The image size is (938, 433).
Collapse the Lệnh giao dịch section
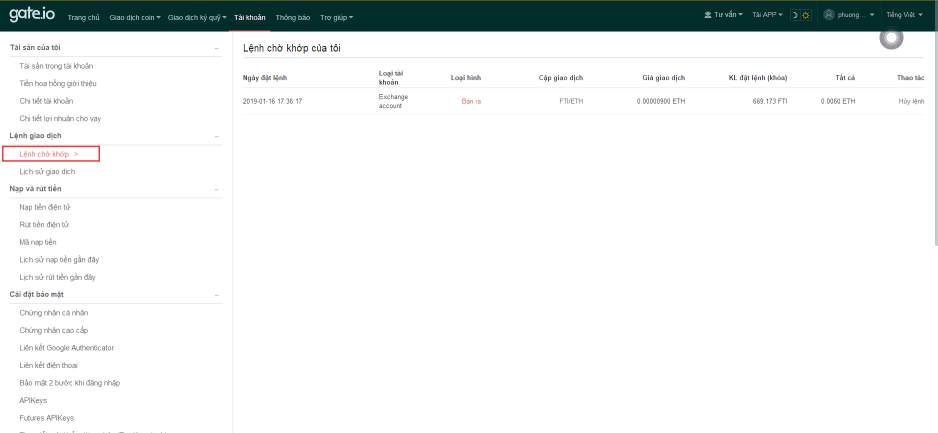(x=217, y=136)
